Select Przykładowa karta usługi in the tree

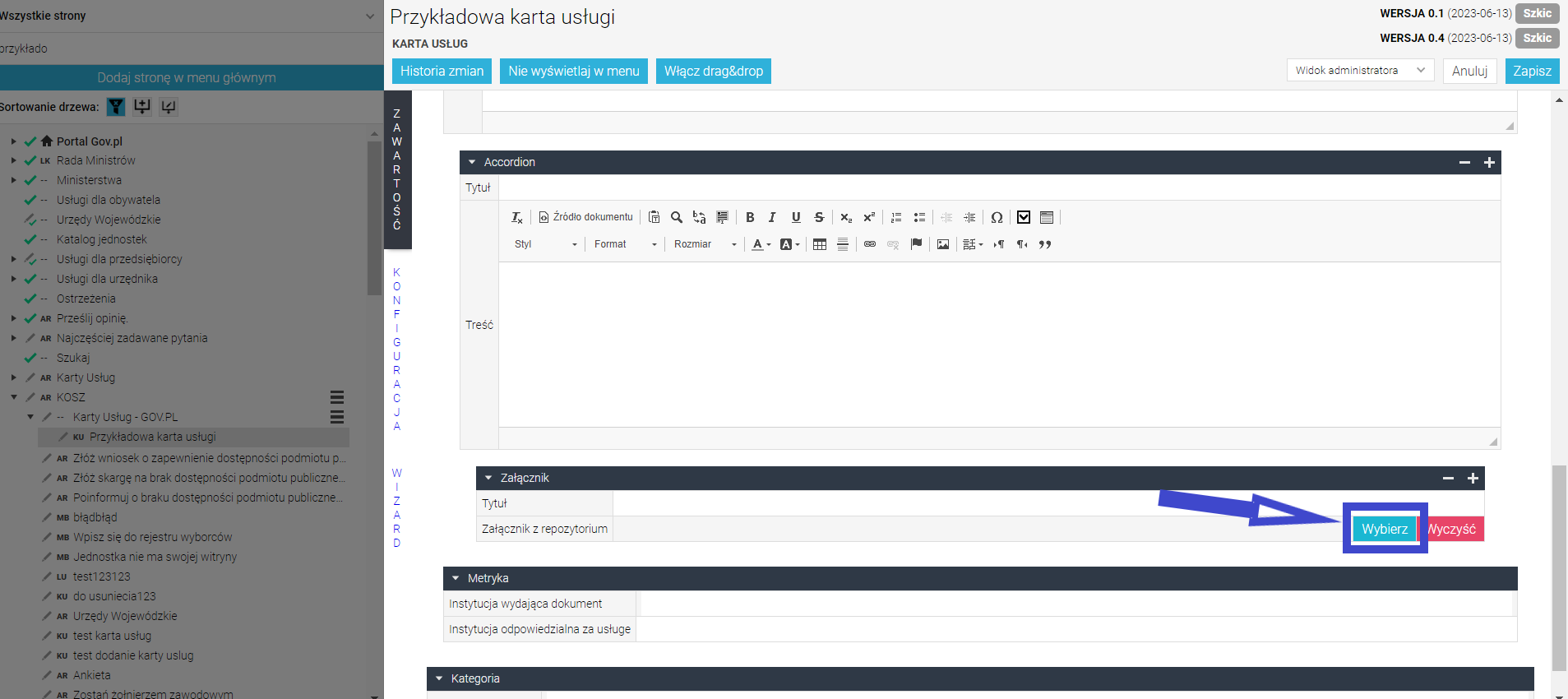pos(153,437)
